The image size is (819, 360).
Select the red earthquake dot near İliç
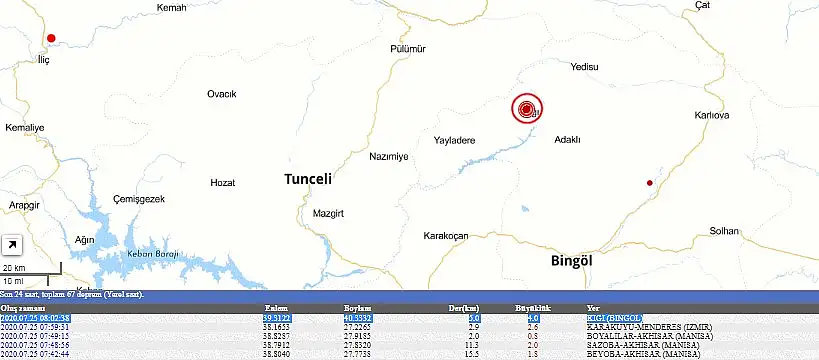(x=51, y=38)
